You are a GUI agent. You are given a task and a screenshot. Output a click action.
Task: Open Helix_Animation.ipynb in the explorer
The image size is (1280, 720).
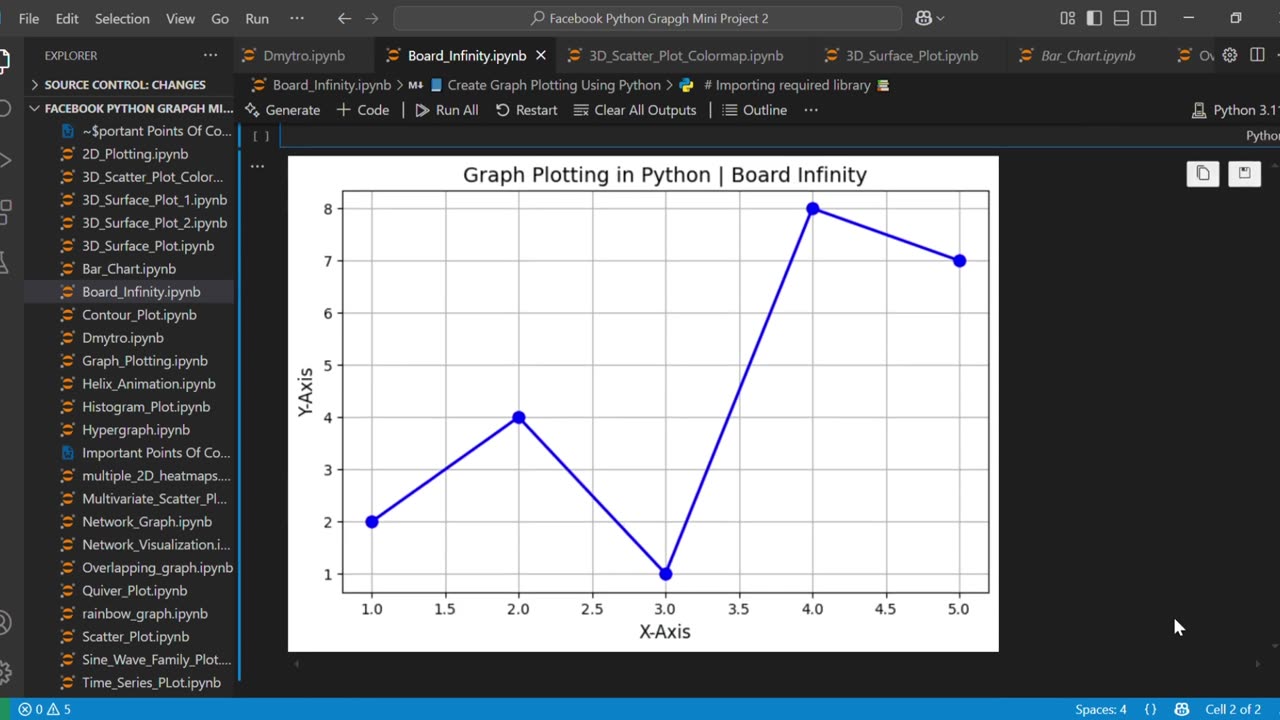(148, 384)
